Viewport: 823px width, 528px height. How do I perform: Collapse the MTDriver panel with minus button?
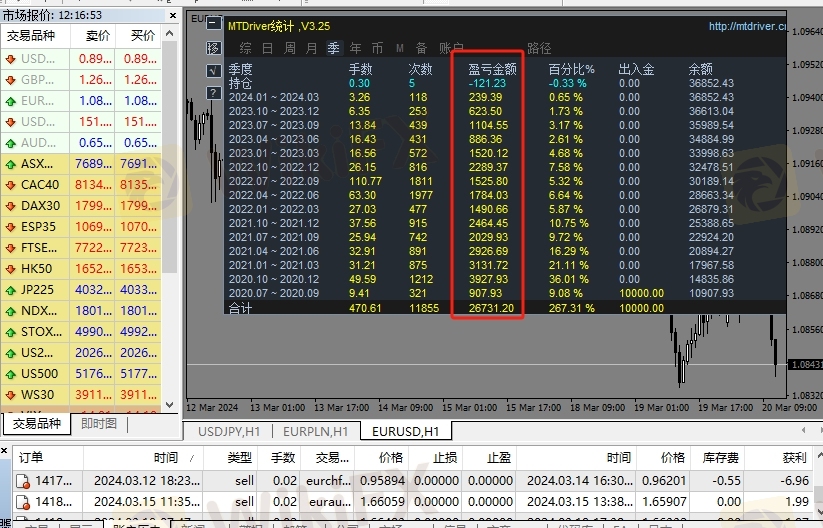(x=214, y=23)
